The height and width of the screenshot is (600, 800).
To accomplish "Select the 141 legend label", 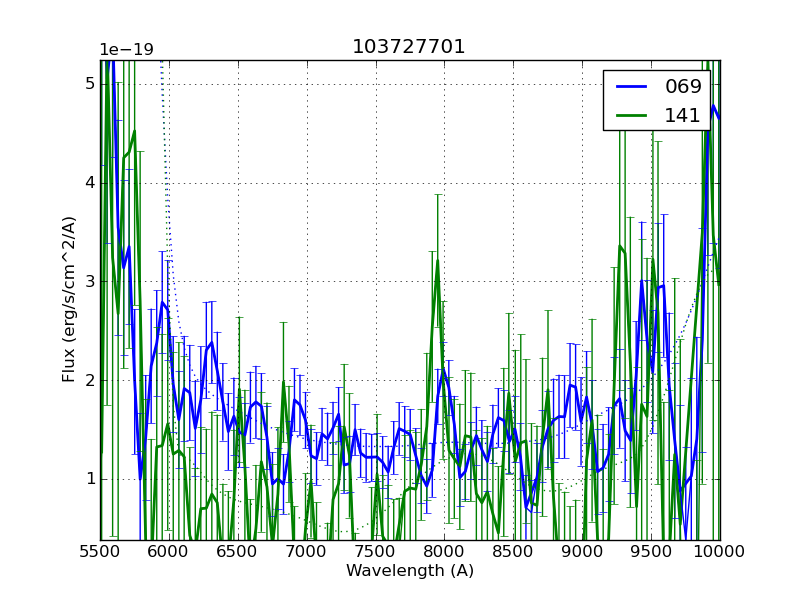I will click(683, 115).
